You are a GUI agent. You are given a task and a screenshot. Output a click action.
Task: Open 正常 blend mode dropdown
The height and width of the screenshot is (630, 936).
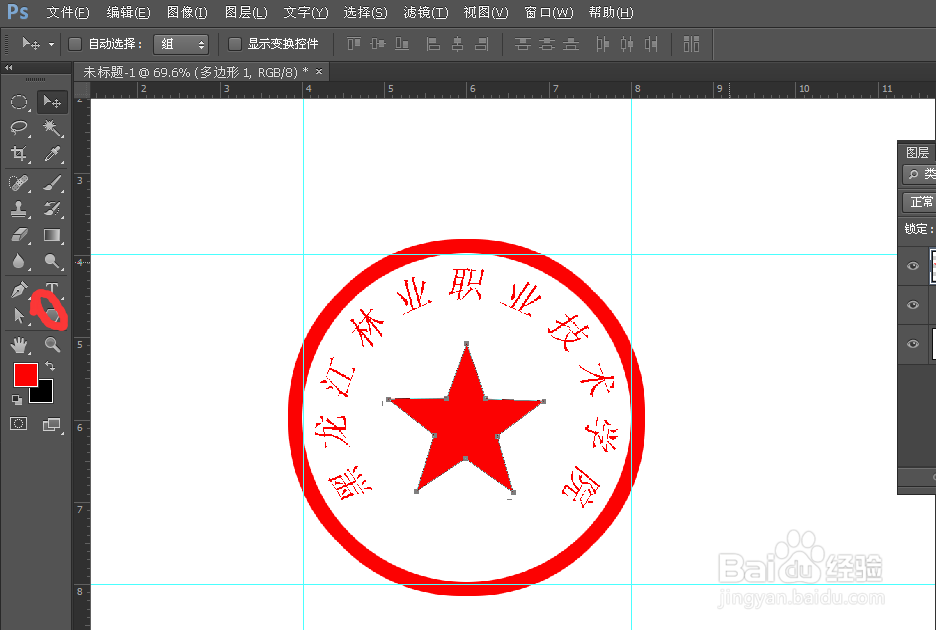[919, 202]
